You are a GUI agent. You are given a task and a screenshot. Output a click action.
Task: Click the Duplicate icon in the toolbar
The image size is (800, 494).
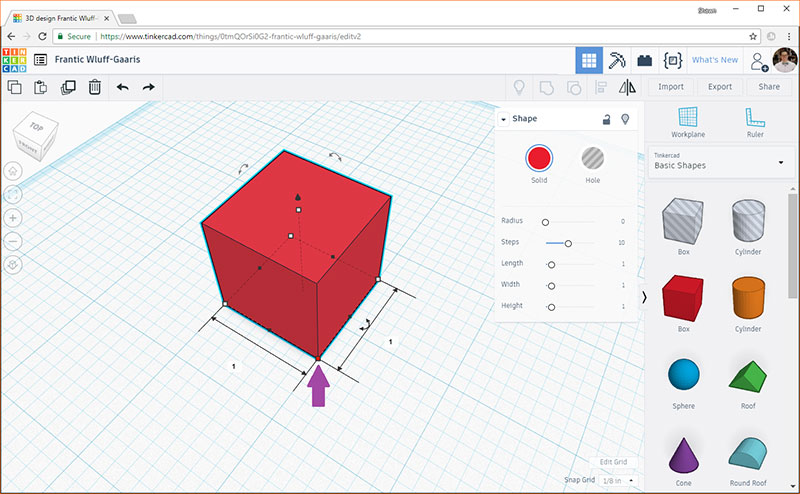(68, 88)
